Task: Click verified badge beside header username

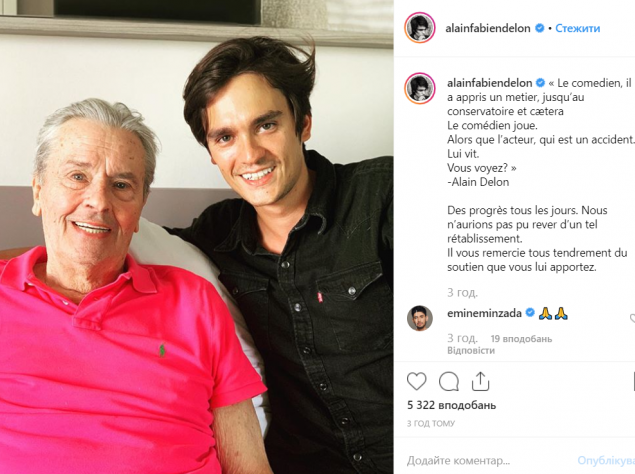Action: pyautogui.click(x=539, y=28)
